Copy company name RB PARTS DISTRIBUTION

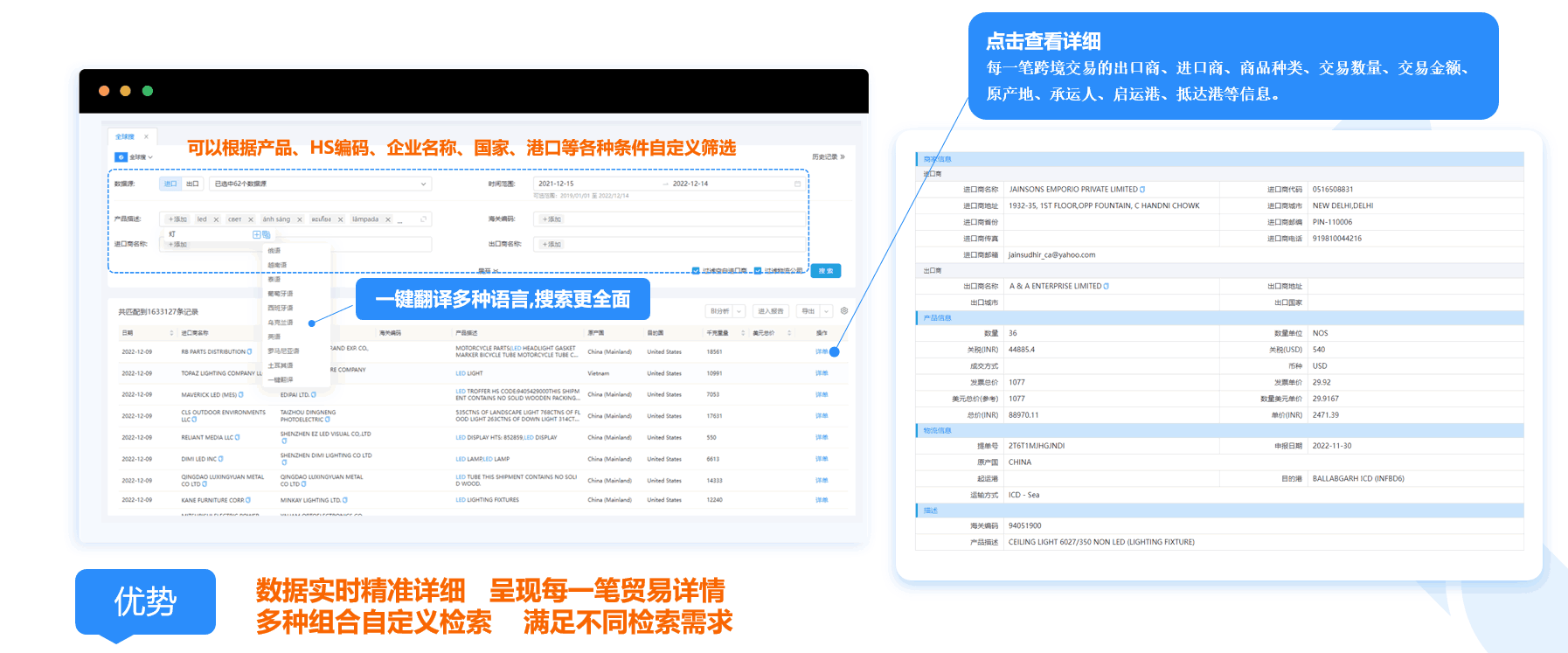250,352
